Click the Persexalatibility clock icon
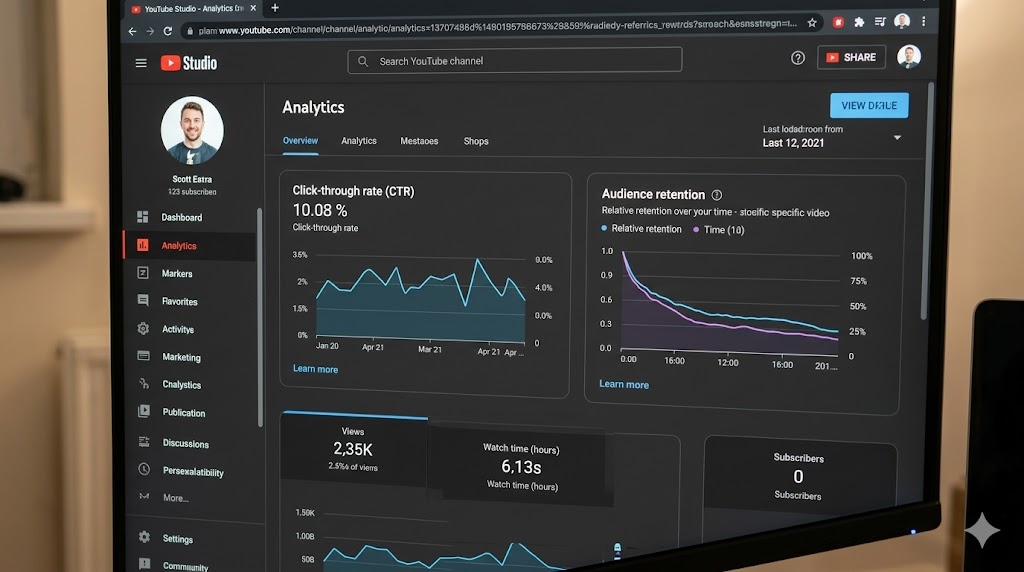The width and height of the screenshot is (1024, 572). pos(144,469)
